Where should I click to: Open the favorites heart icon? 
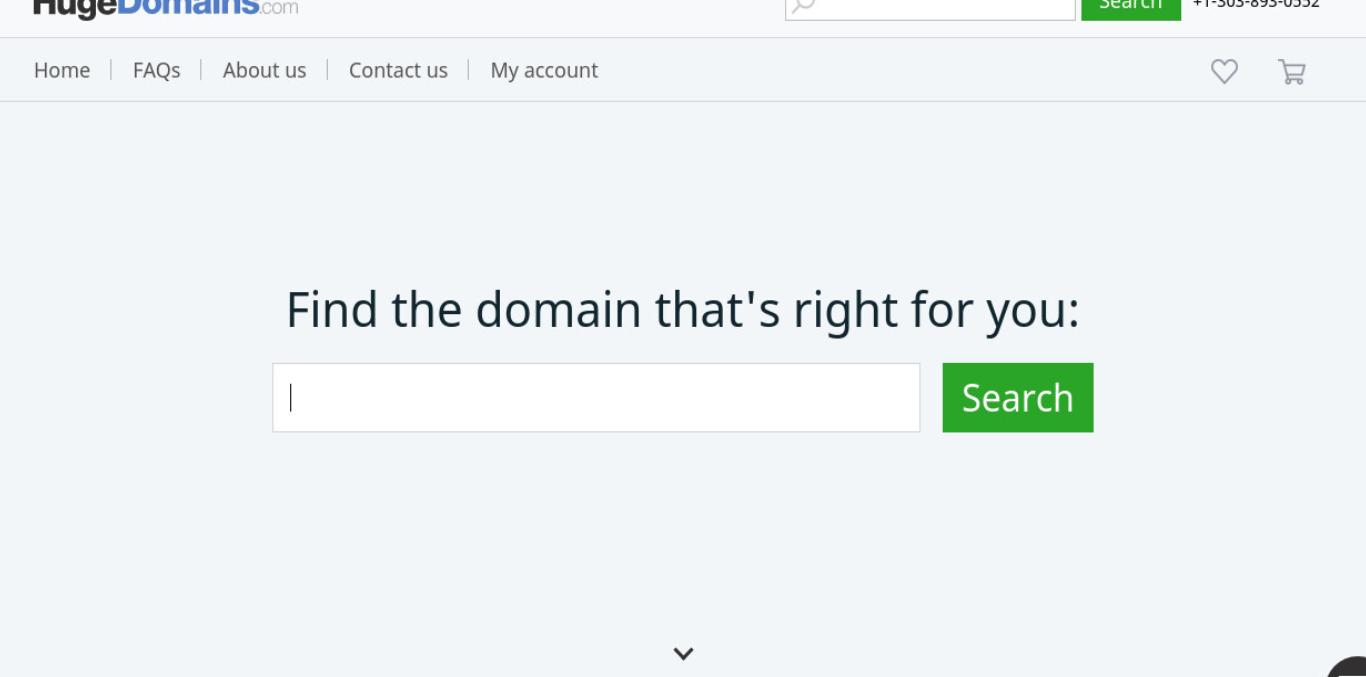click(1224, 71)
